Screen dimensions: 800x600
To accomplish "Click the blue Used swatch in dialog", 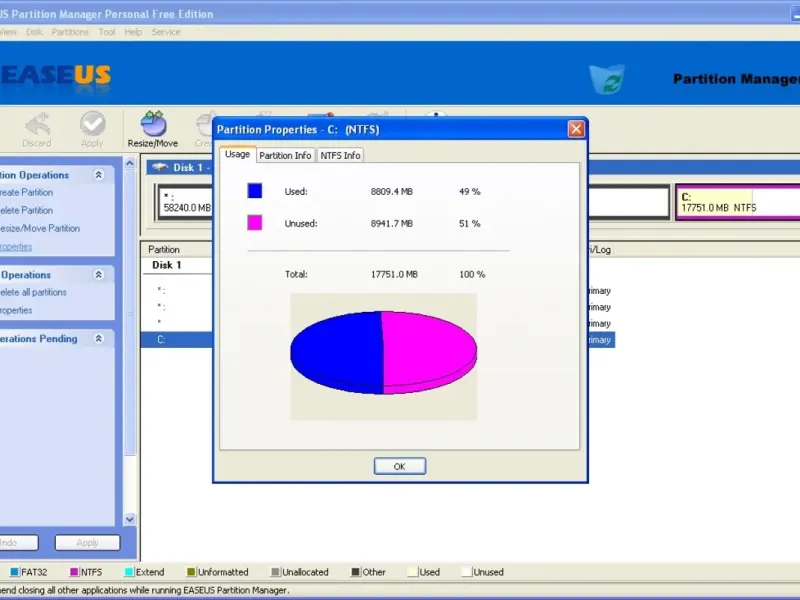I will tap(255, 191).
